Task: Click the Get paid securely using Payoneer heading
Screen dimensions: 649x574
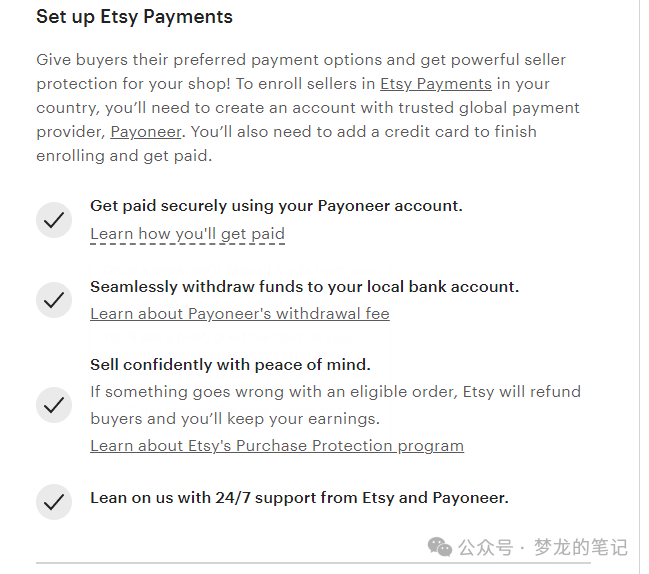Action: tap(276, 206)
